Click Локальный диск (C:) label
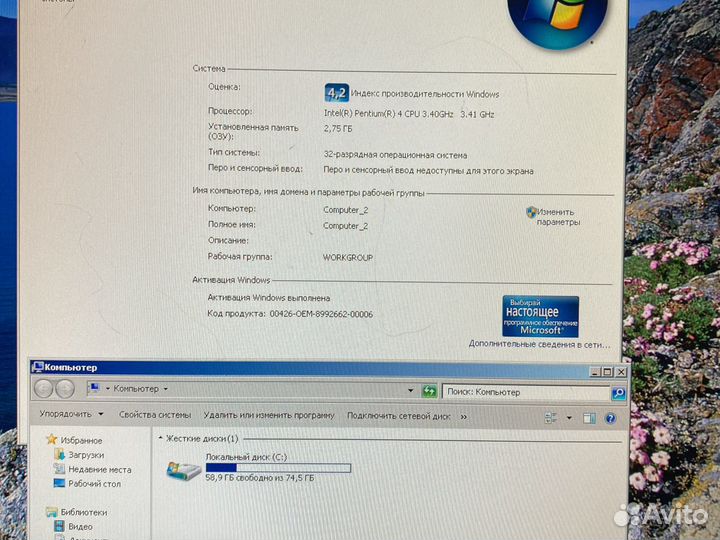 coord(246,457)
